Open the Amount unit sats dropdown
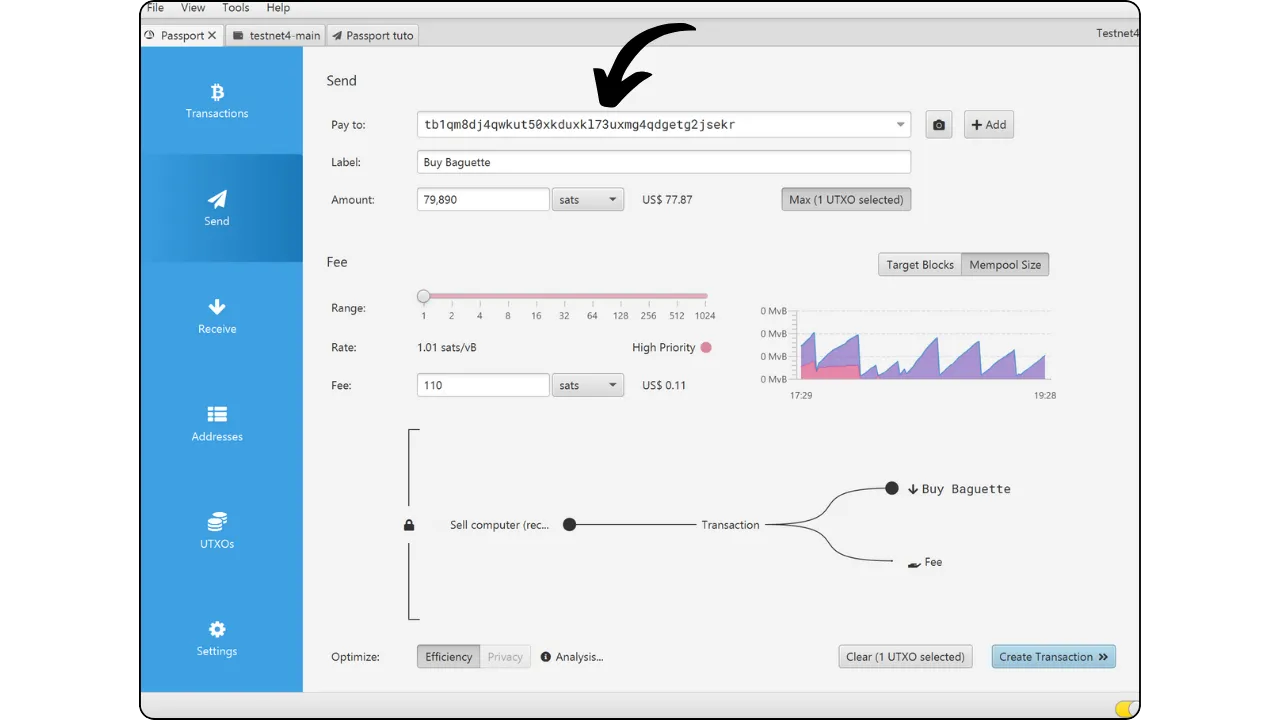Screen dimensions: 1280x720 point(587,200)
